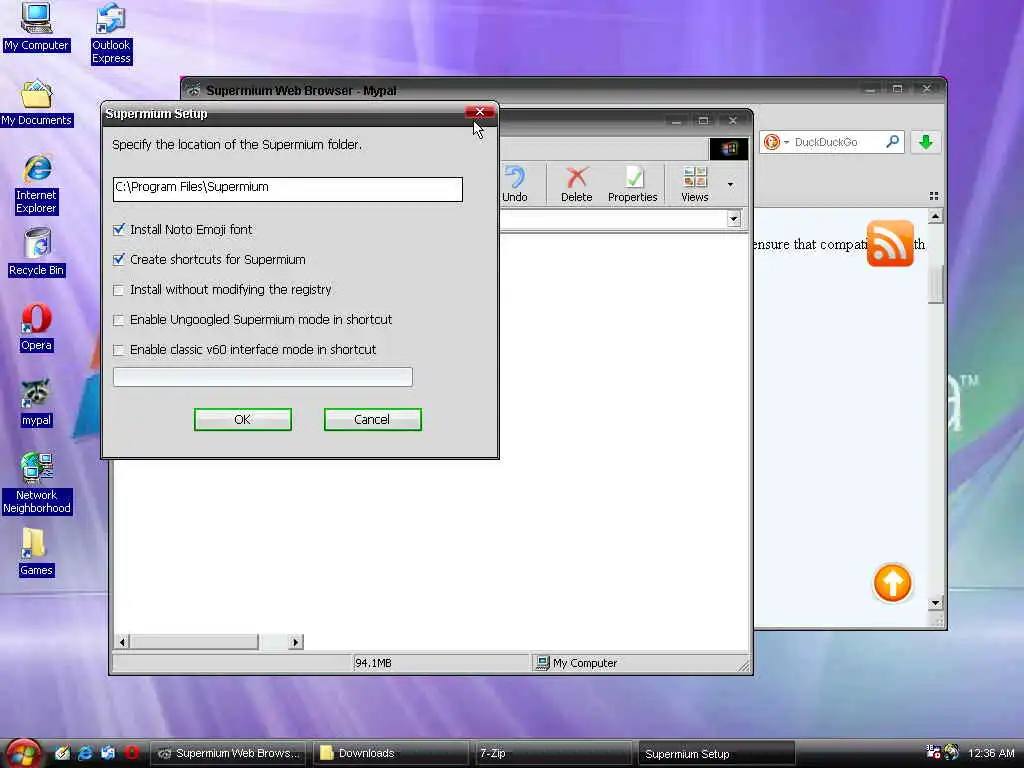
Task: Click grid icon in Mypal tab bar
Action: 934,196
